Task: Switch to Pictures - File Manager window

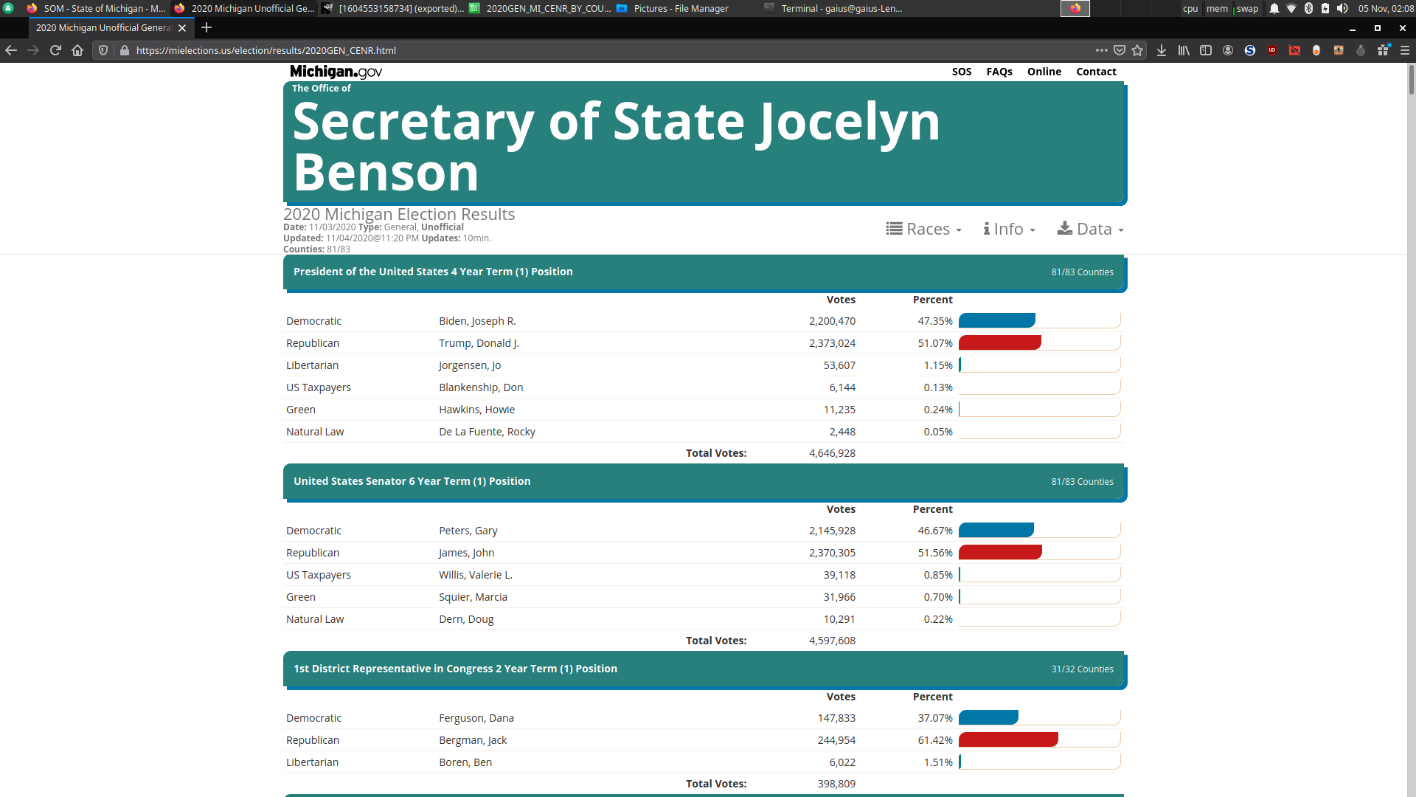Action: click(672, 8)
